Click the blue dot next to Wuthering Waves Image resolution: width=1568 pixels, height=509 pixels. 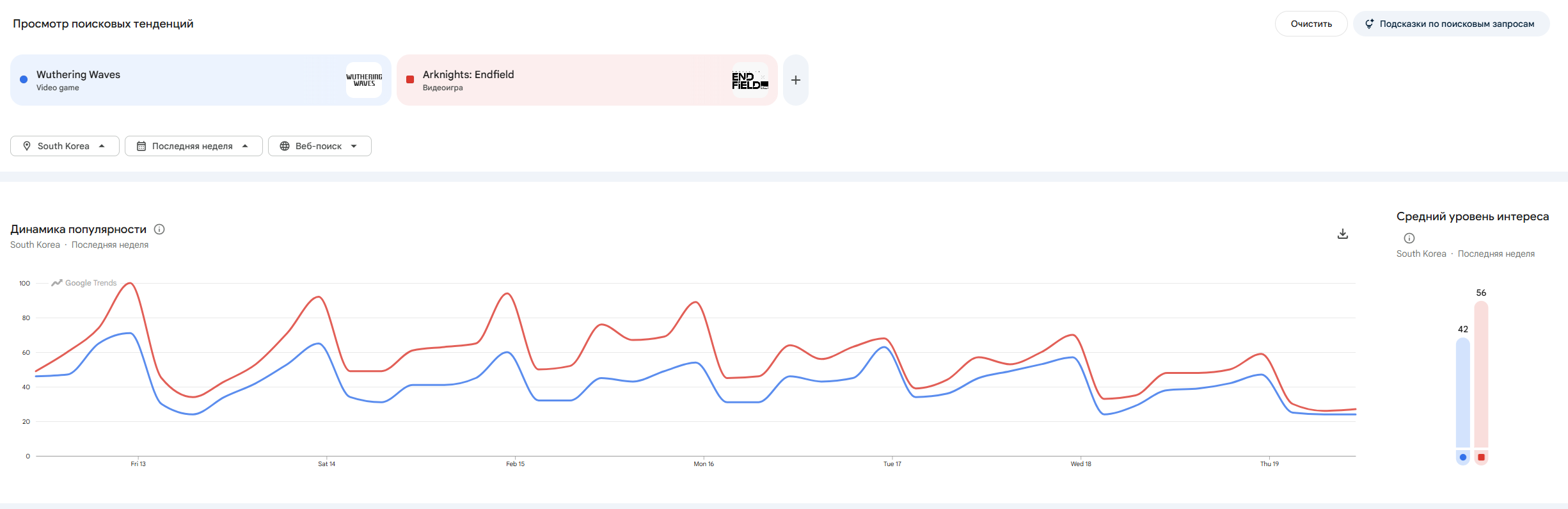tap(24, 79)
